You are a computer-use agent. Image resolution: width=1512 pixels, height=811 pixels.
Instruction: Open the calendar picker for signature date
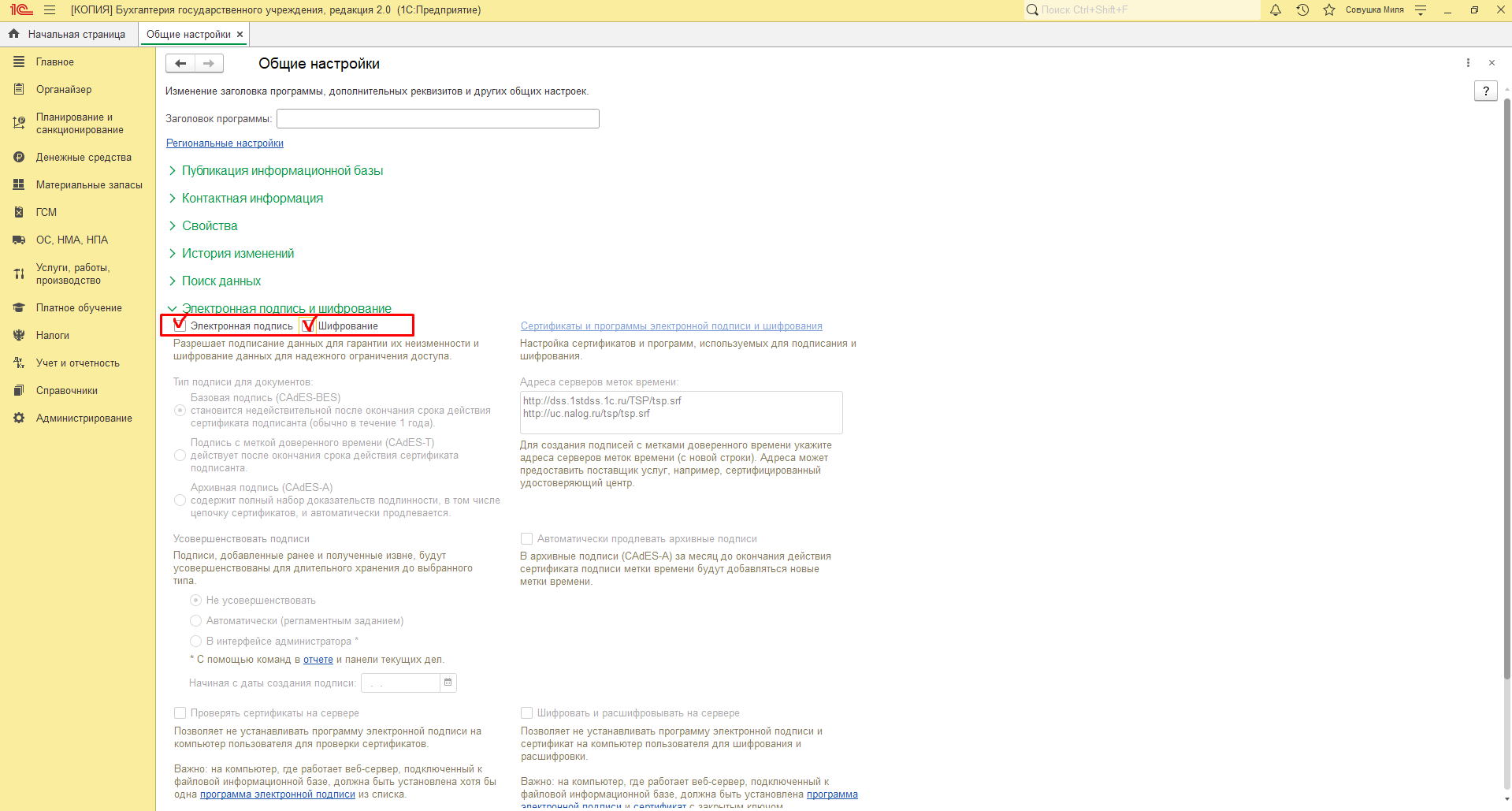[448, 683]
